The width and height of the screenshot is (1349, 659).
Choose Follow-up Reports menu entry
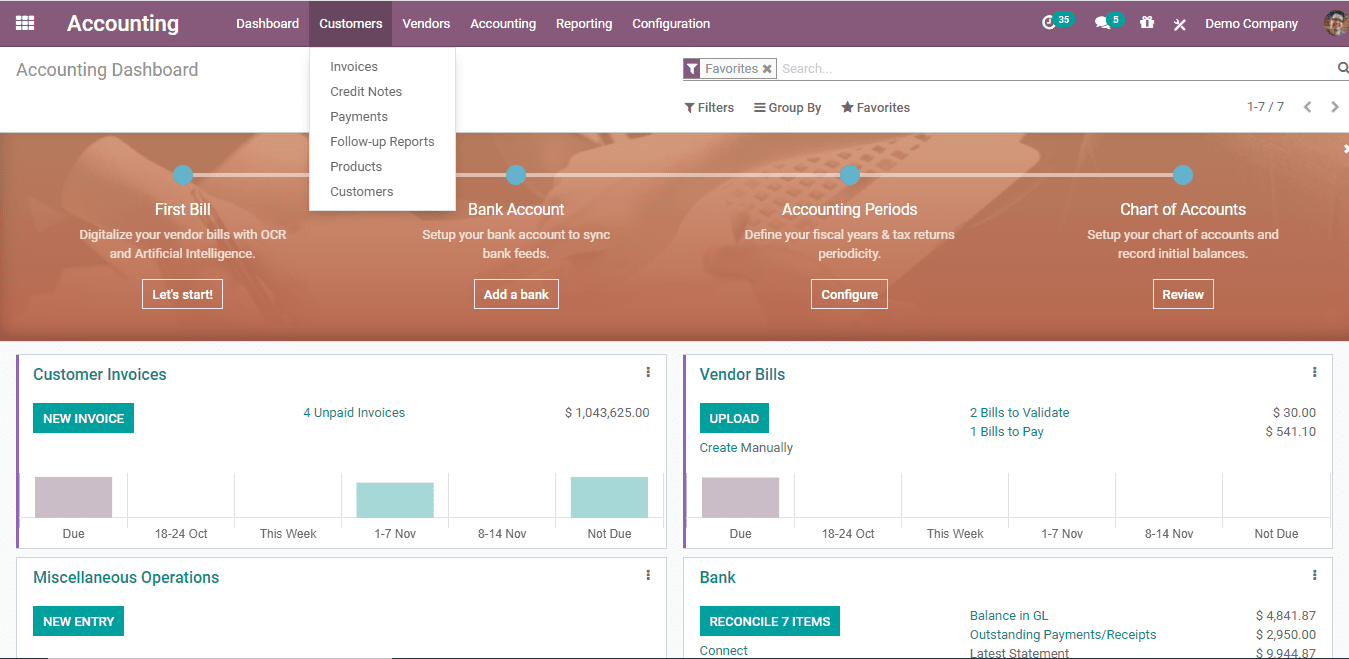click(382, 142)
